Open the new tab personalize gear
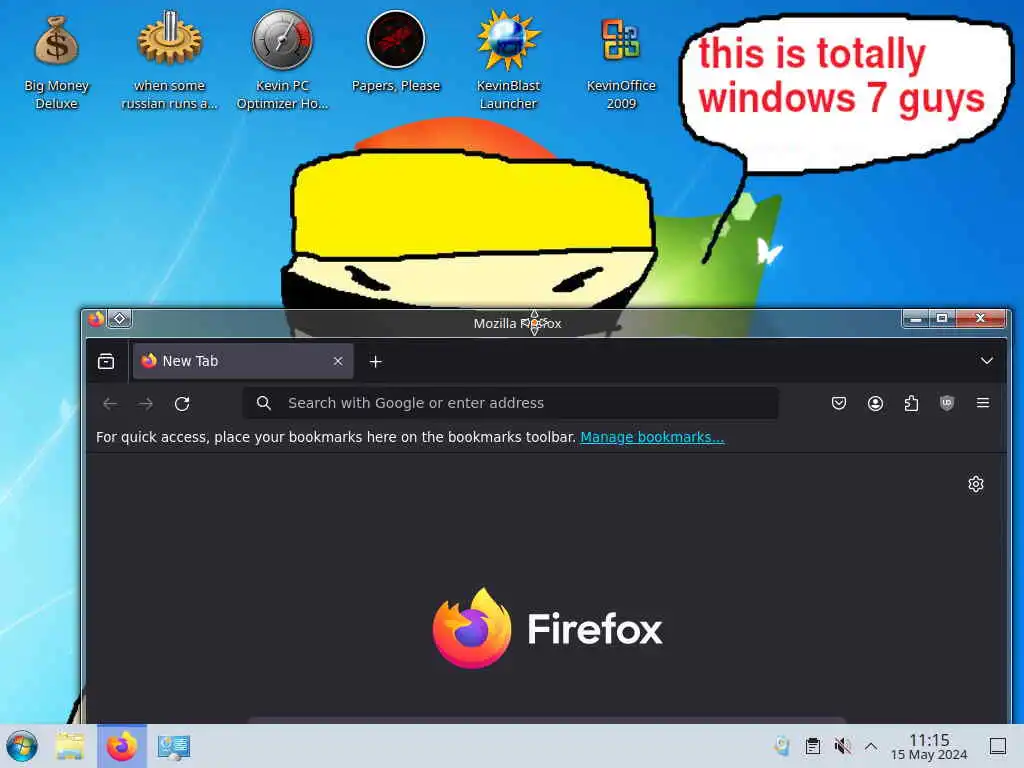The width and height of the screenshot is (1024, 768). (x=976, y=484)
